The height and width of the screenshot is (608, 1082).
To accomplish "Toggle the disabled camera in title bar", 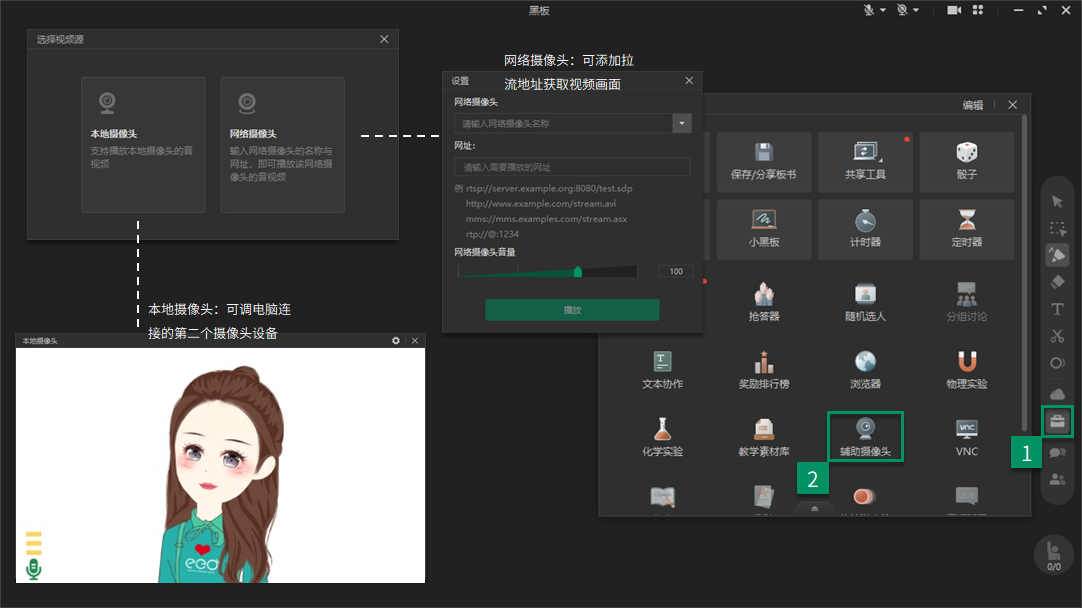I will click(x=902, y=10).
